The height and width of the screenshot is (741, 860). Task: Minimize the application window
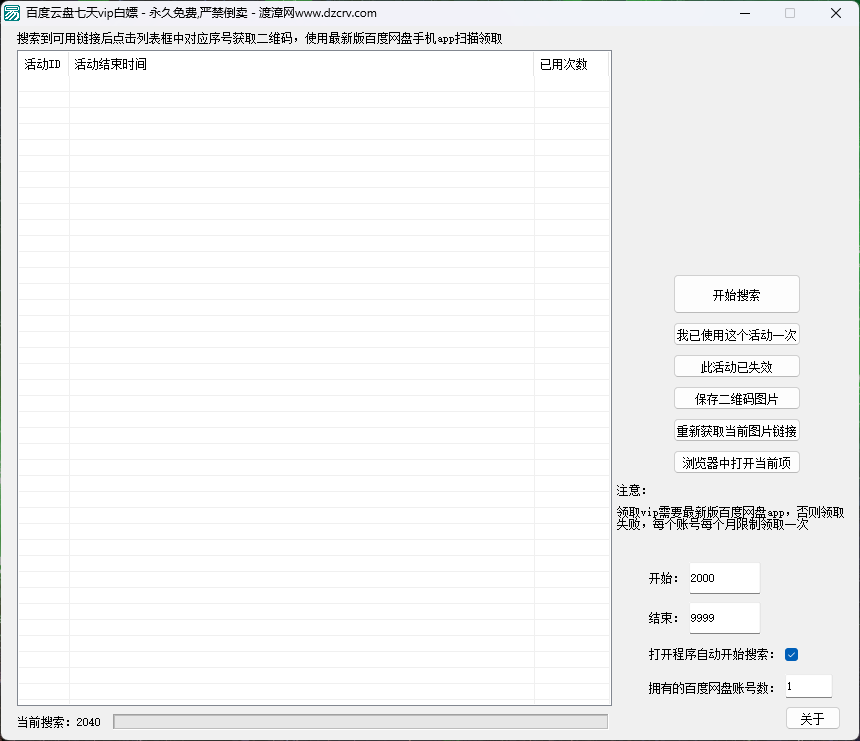(745, 13)
